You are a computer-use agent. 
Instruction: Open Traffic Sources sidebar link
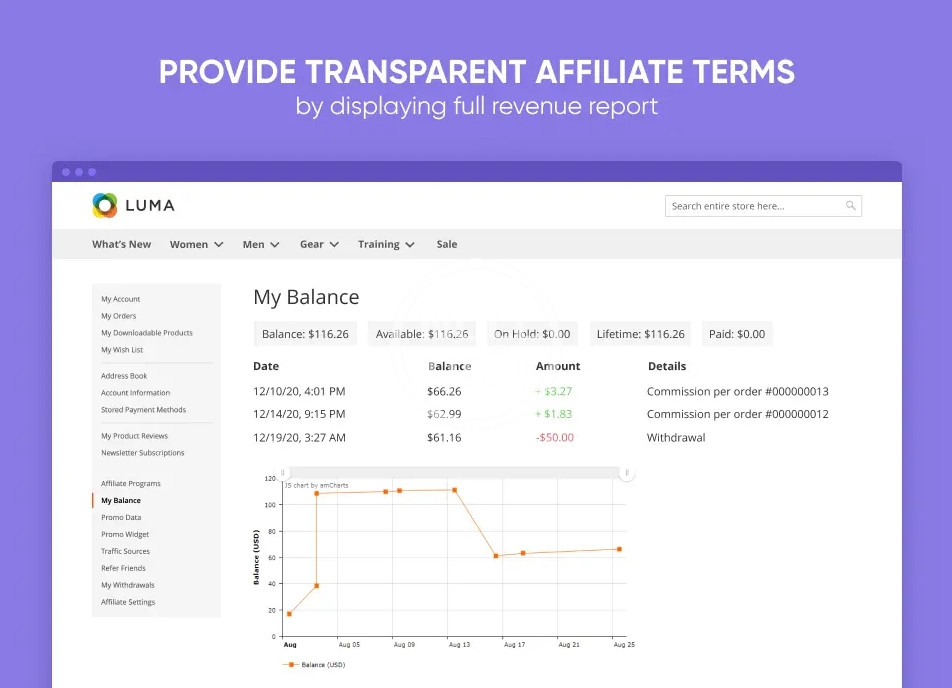point(126,551)
